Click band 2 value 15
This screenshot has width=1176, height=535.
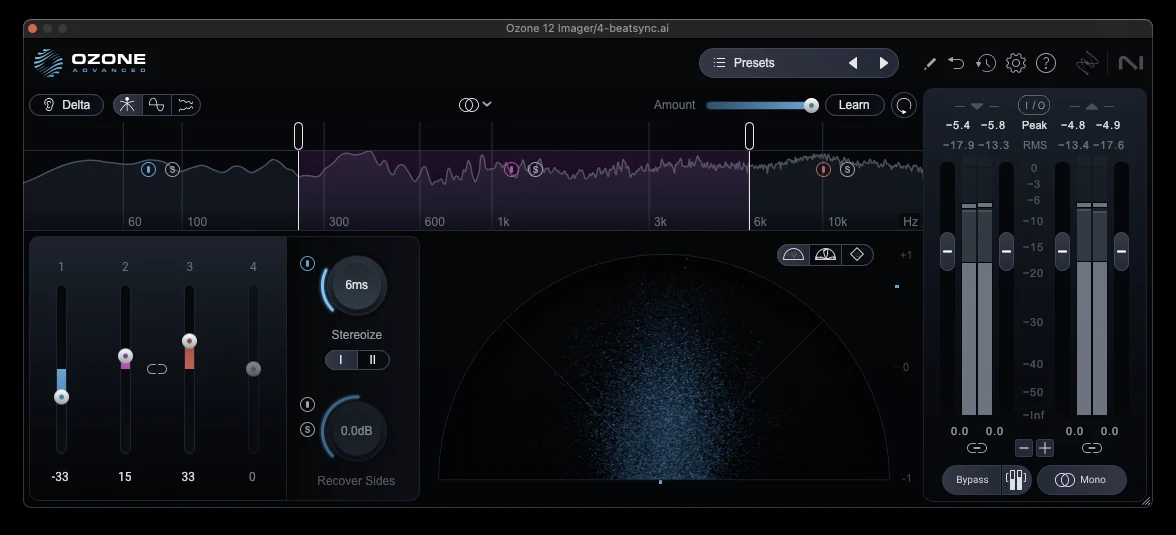pos(124,477)
